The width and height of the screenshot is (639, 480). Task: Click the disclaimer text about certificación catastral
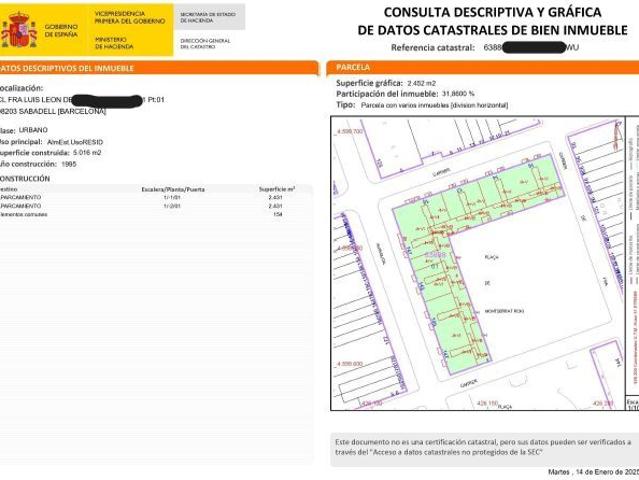point(483,447)
